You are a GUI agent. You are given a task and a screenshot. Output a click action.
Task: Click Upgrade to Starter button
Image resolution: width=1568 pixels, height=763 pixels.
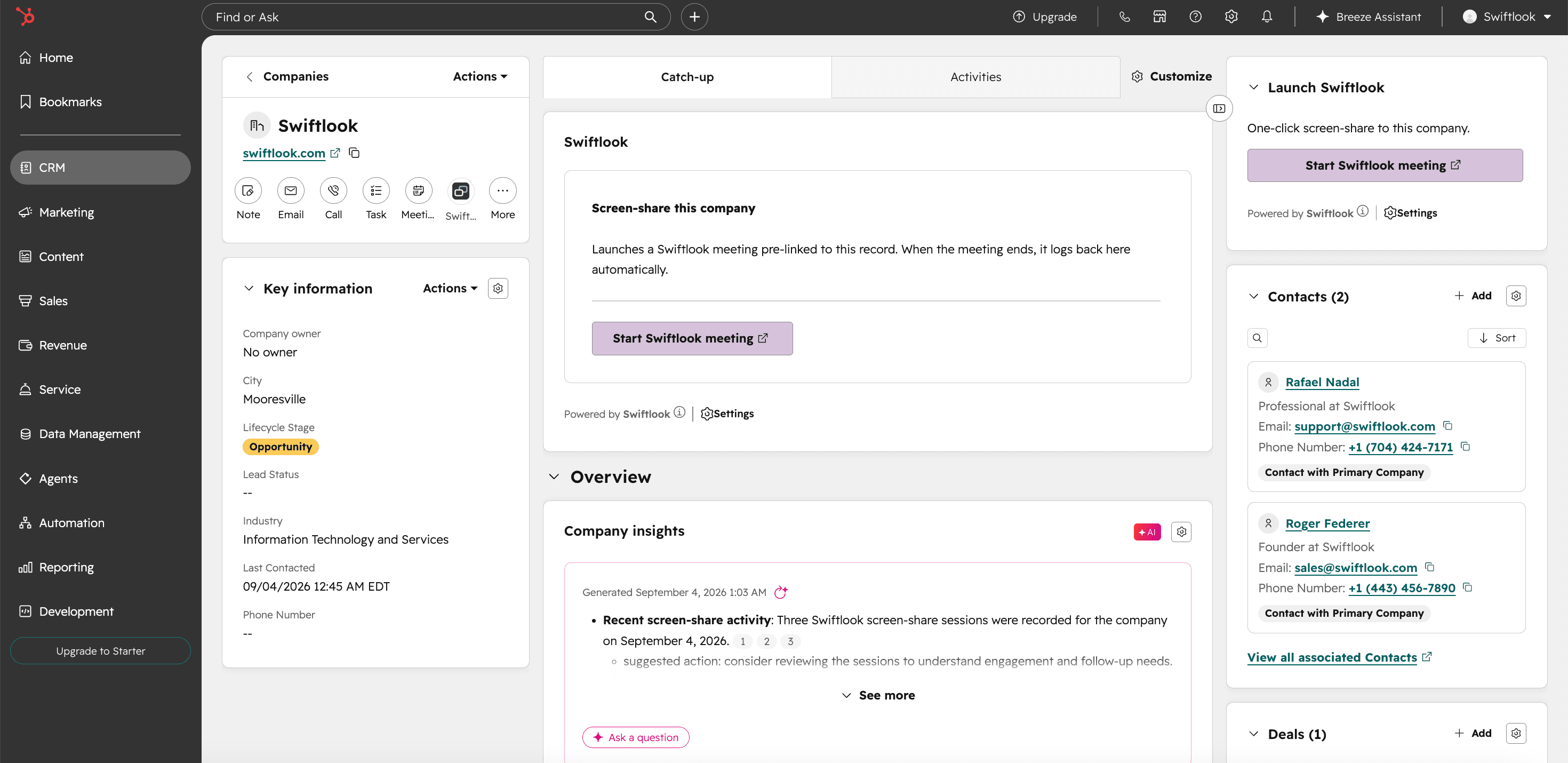click(100, 651)
